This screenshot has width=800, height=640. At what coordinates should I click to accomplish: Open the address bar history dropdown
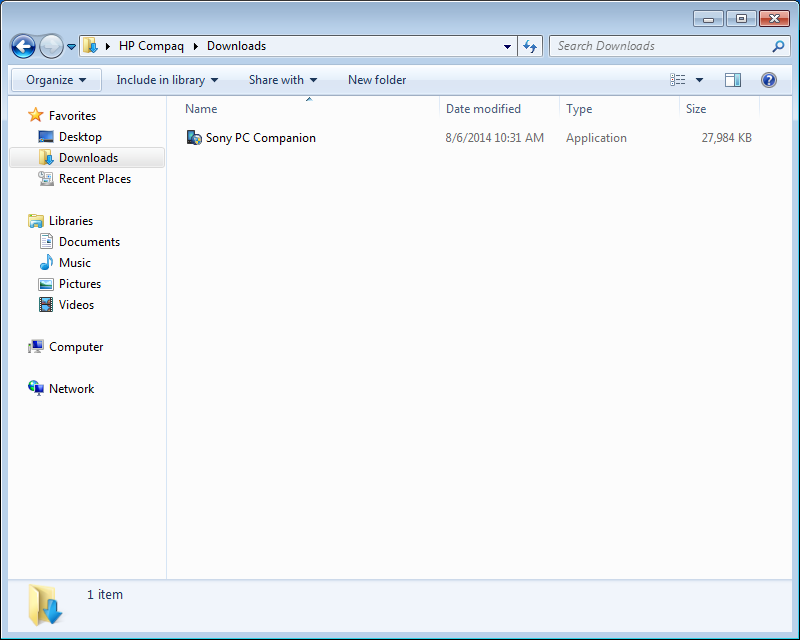(x=507, y=46)
